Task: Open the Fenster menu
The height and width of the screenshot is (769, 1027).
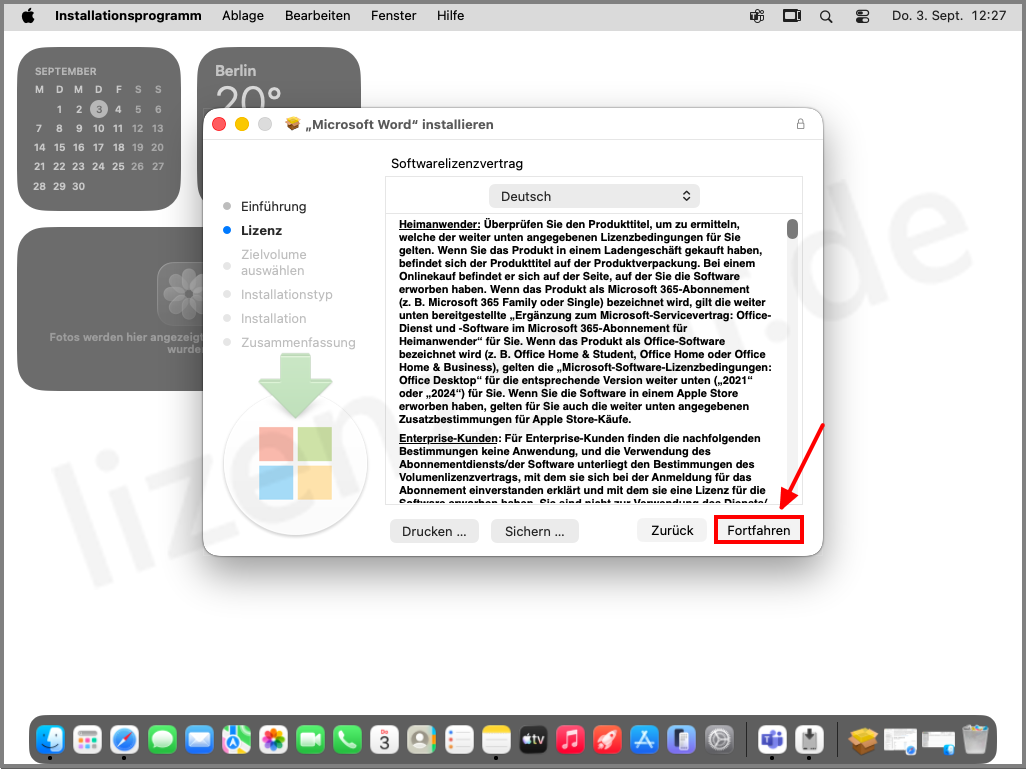Action: 393,15
